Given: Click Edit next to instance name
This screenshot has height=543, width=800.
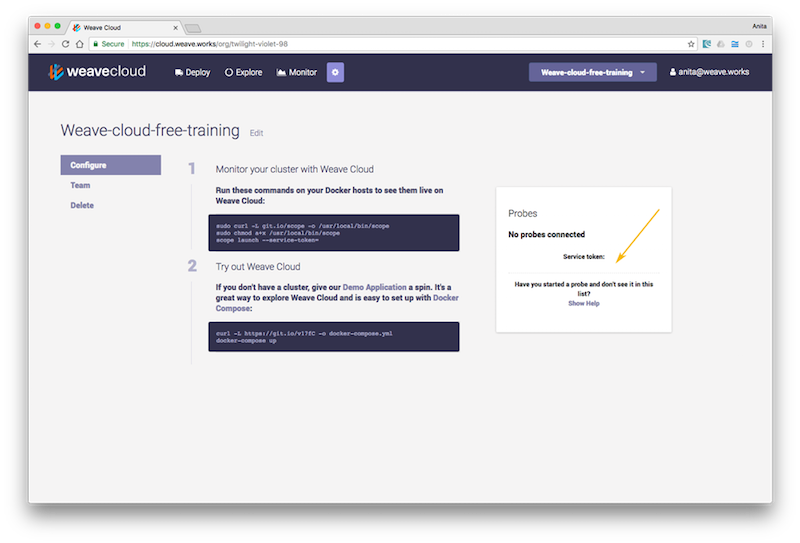Looking at the screenshot, I should point(256,133).
